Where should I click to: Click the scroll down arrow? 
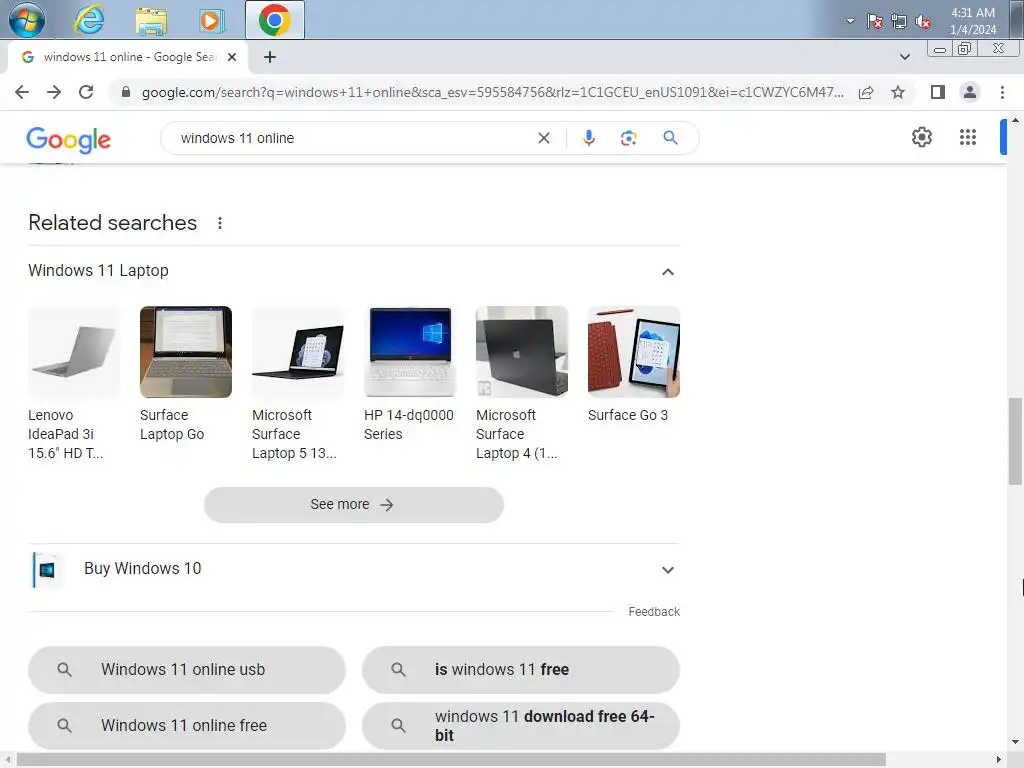tap(1015, 742)
